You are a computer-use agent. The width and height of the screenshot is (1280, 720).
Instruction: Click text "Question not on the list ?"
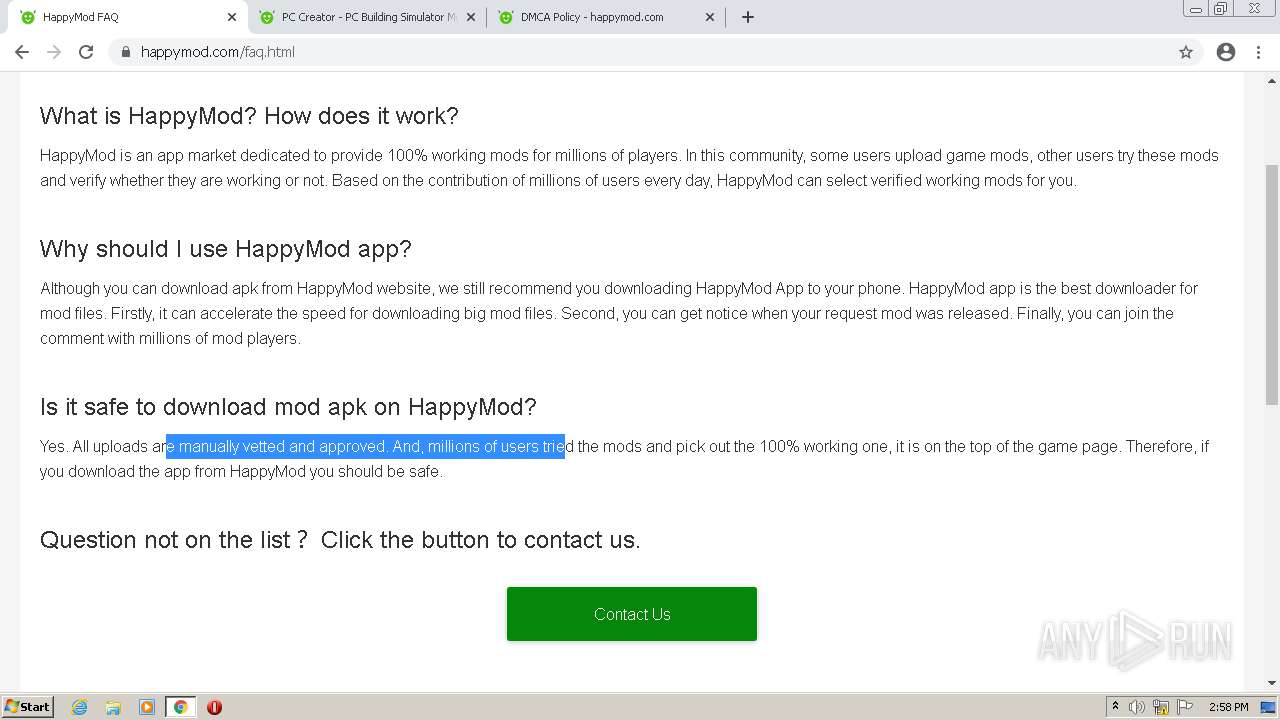tap(174, 540)
